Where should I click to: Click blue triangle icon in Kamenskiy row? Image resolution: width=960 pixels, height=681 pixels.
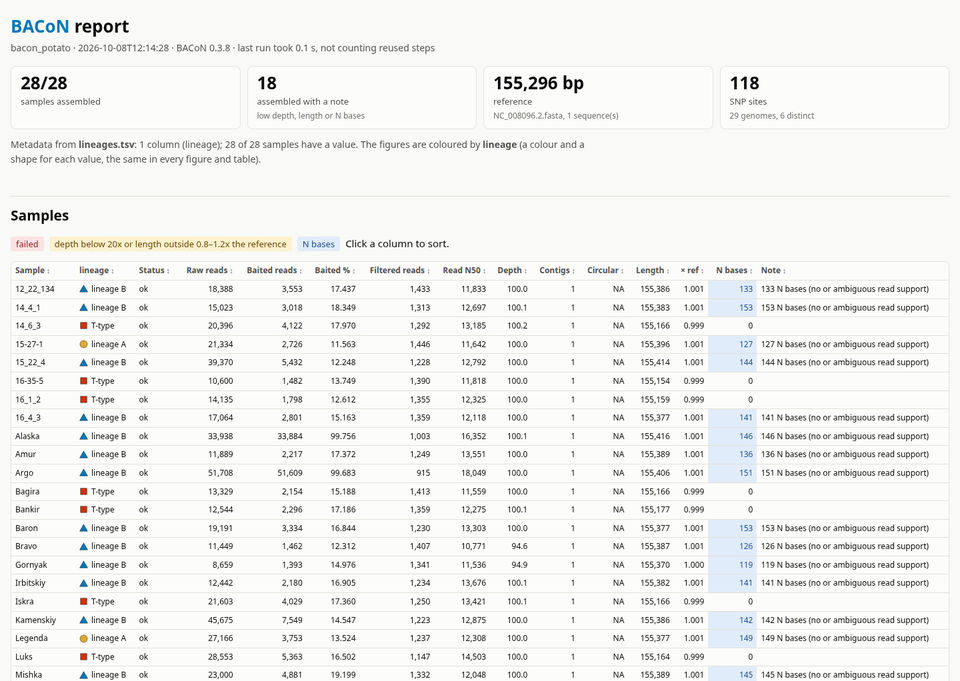(x=84, y=620)
